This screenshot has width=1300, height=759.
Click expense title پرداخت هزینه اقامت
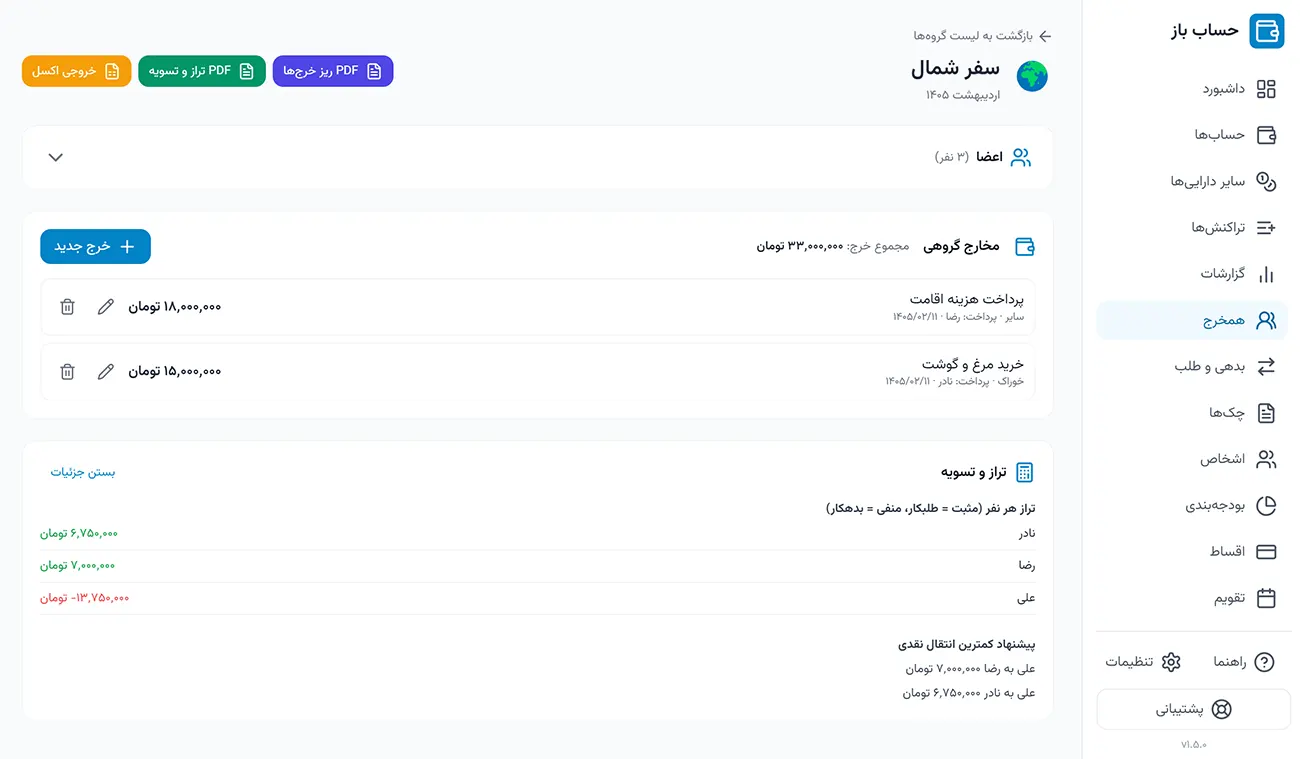coord(967,299)
